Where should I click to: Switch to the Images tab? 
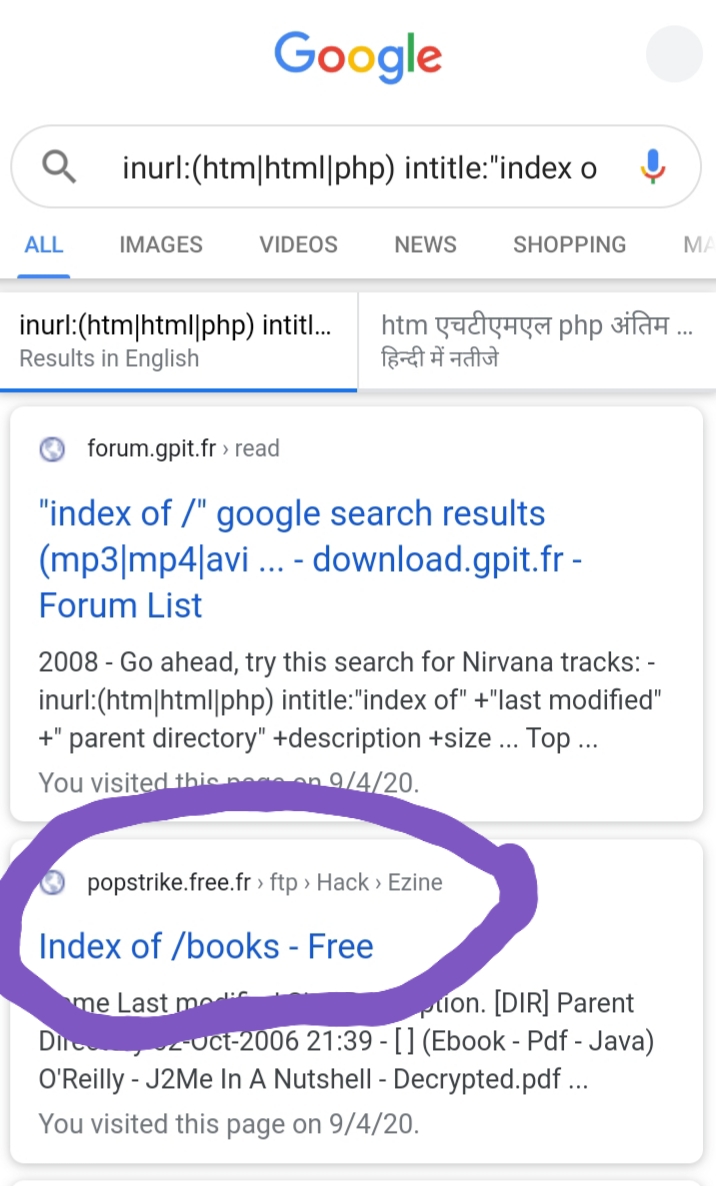click(161, 245)
